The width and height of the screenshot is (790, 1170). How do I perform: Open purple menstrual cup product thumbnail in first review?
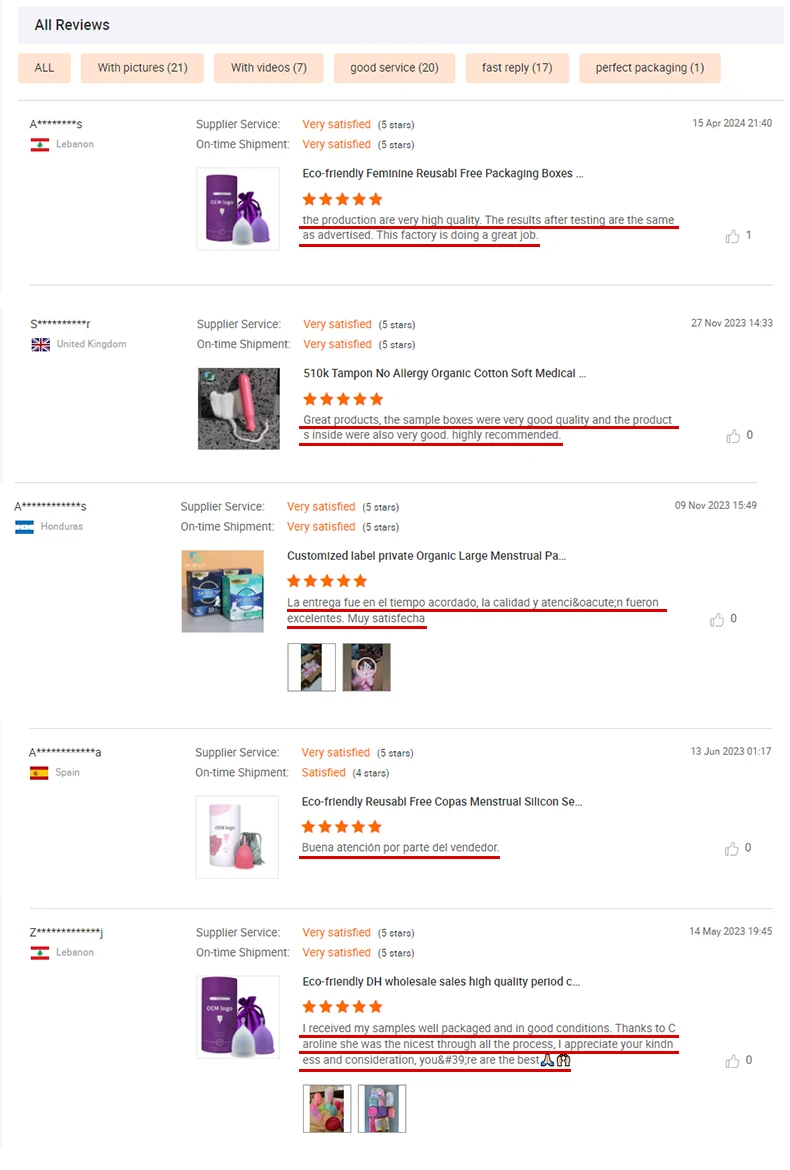coord(238,208)
